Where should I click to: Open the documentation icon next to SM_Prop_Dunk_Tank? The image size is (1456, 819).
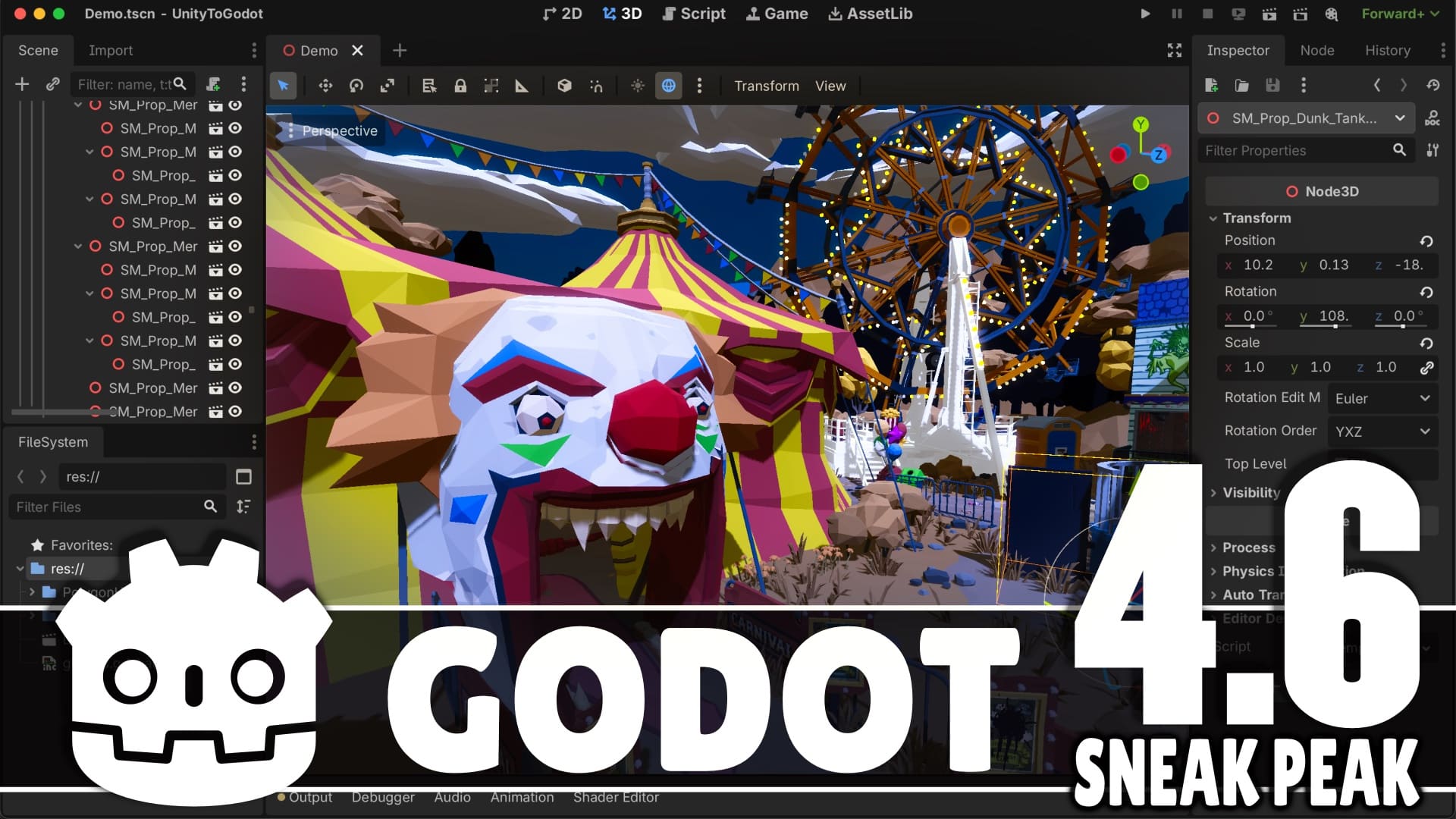[x=1432, y=118]
